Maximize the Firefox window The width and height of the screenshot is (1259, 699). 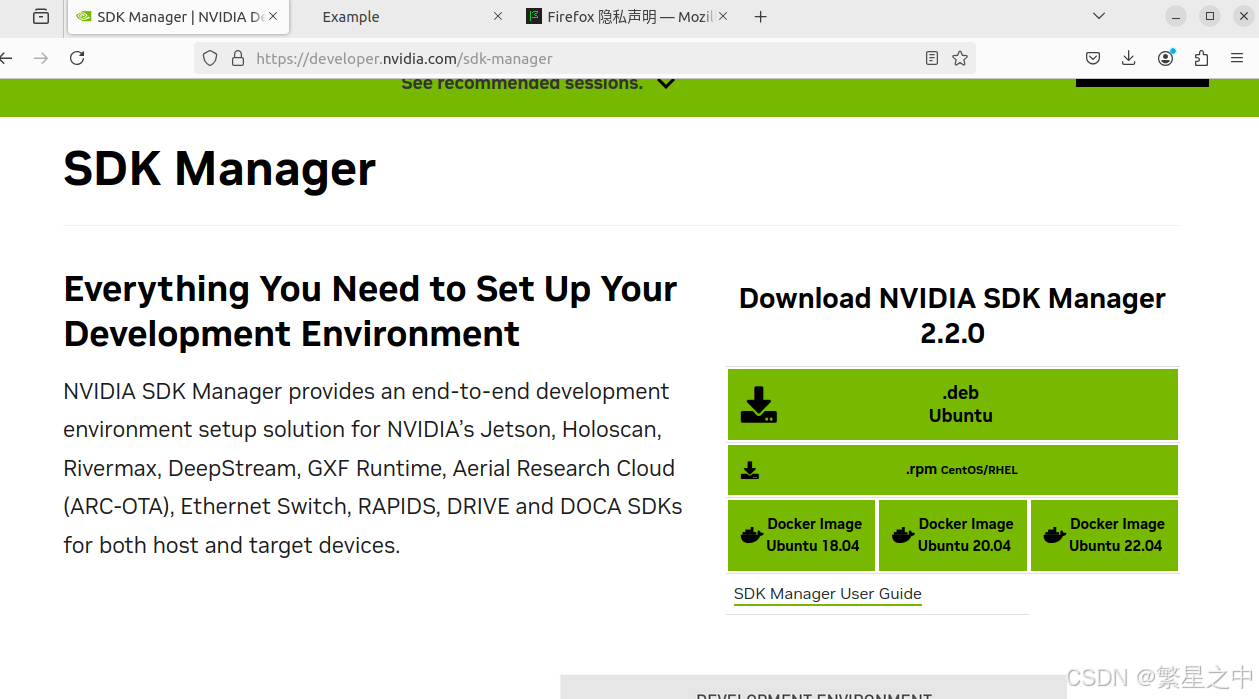pos(1210,16)
